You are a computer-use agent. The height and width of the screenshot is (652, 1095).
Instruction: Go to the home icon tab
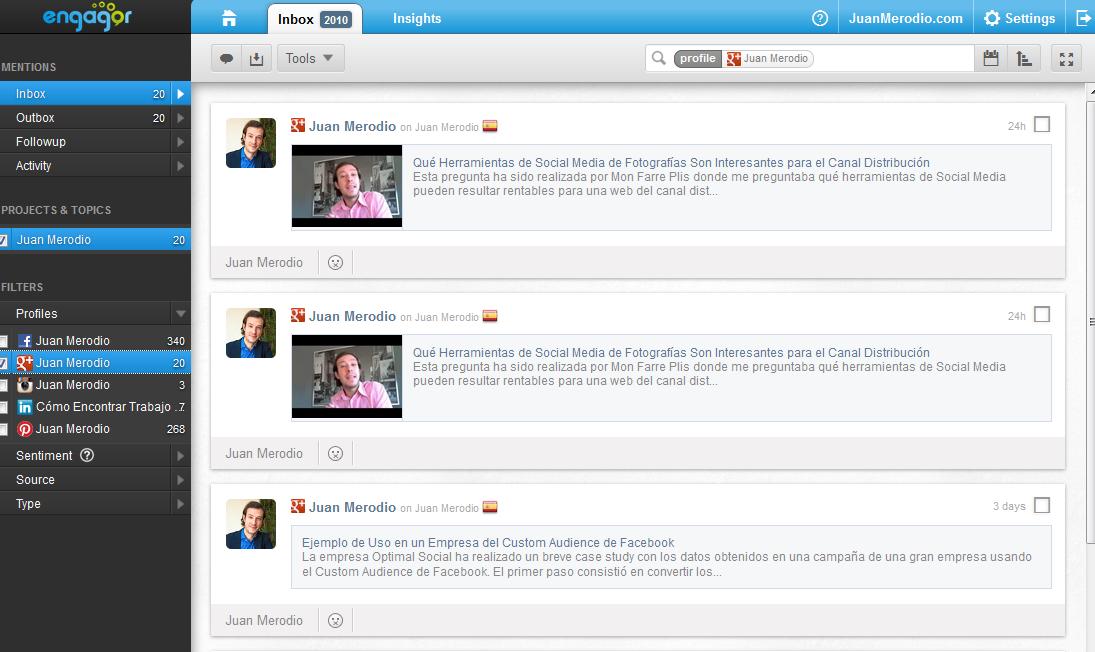[x=229, y=19]
